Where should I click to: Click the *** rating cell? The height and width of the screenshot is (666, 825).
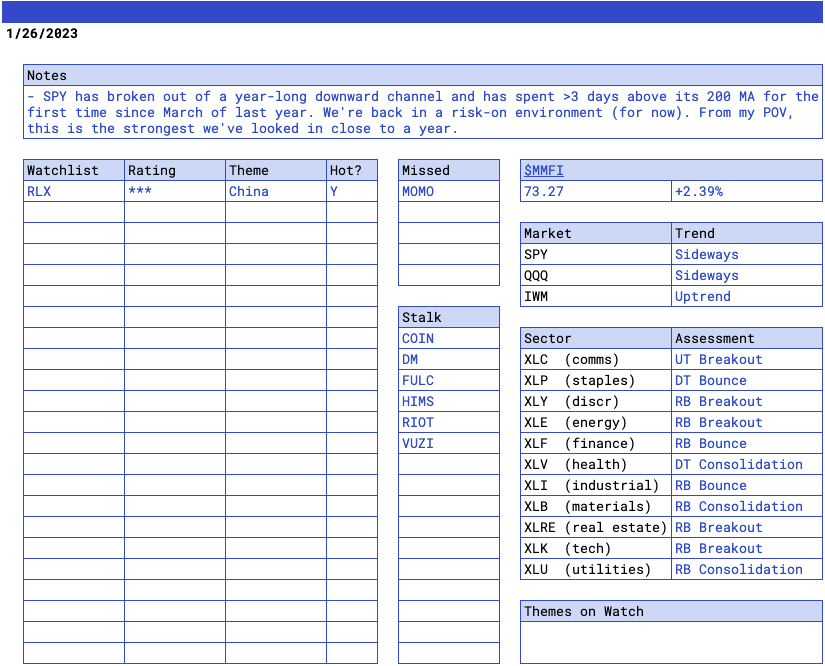point(175,191)
